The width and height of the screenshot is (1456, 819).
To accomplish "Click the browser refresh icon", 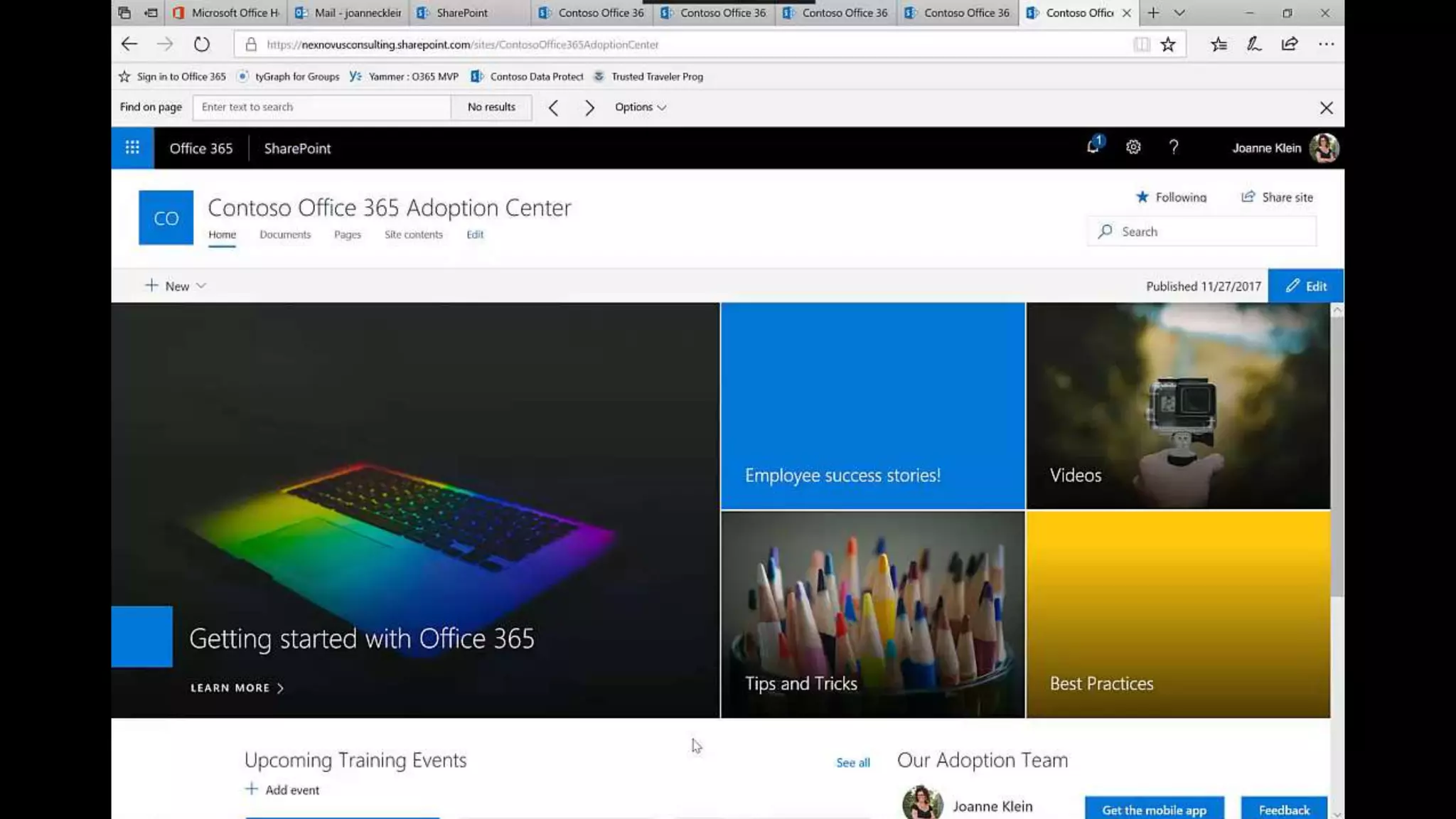I will [202, 44].
